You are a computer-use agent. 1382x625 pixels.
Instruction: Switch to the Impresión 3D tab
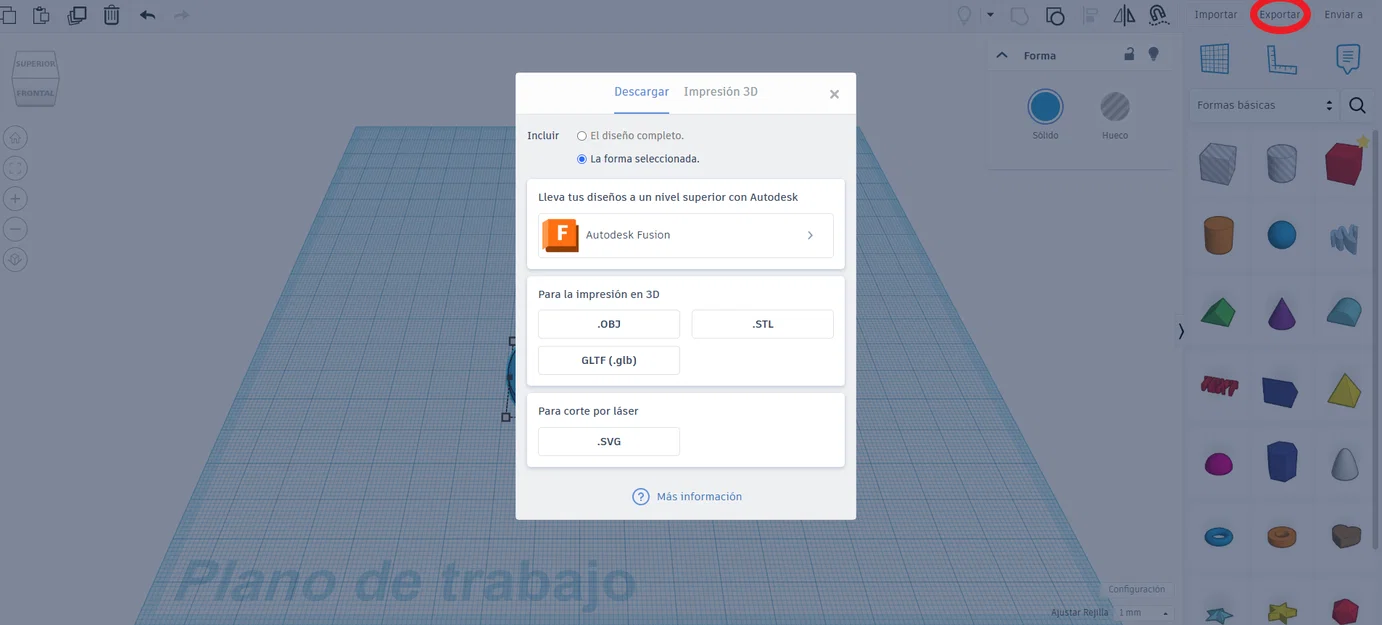pos(721,92)
